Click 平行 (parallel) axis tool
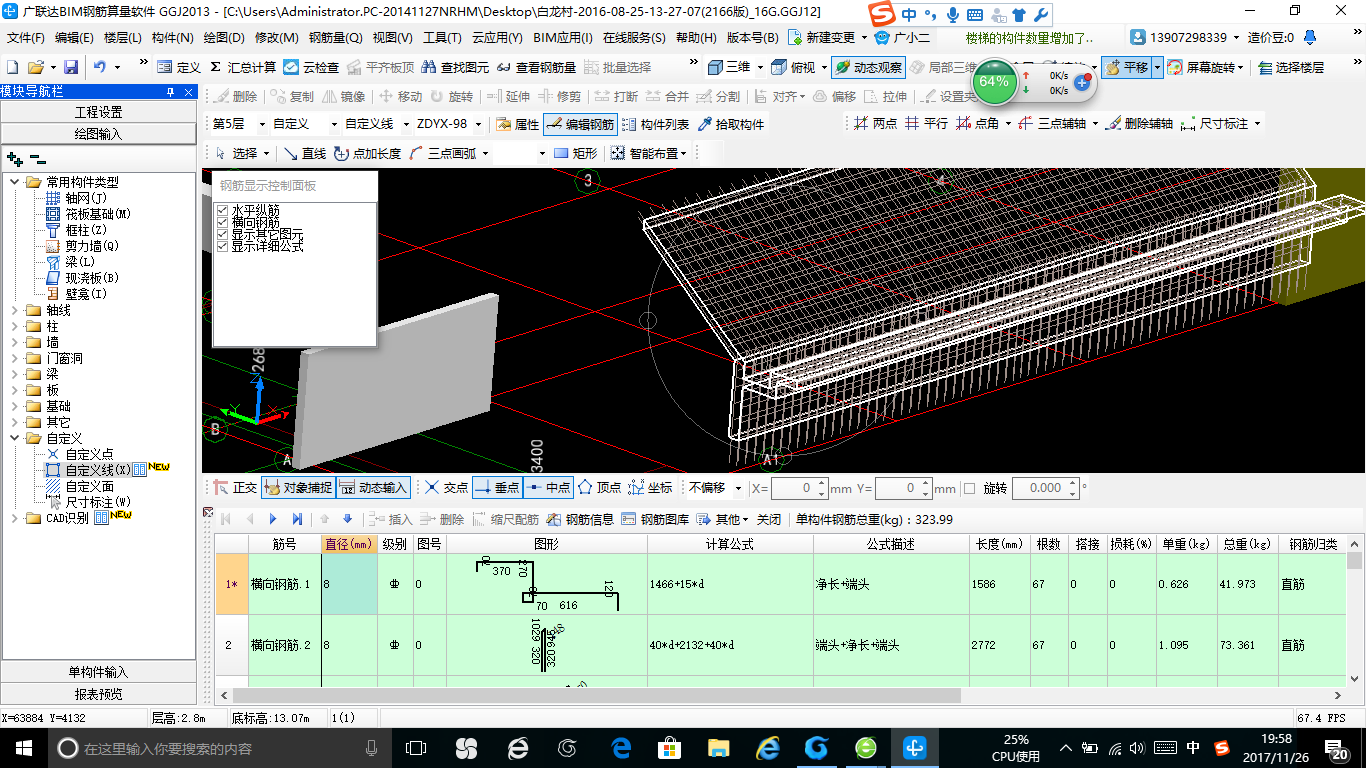 tap(926, 124)
